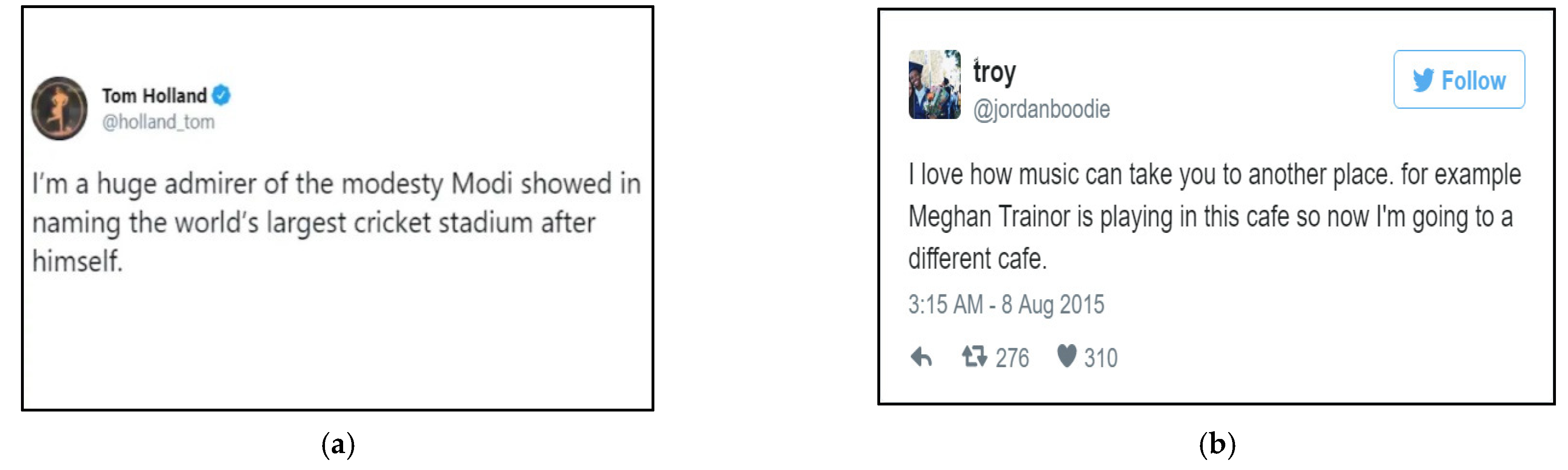Click the (b) figure label
The image size is (1568, 470).
(1217, 445)
